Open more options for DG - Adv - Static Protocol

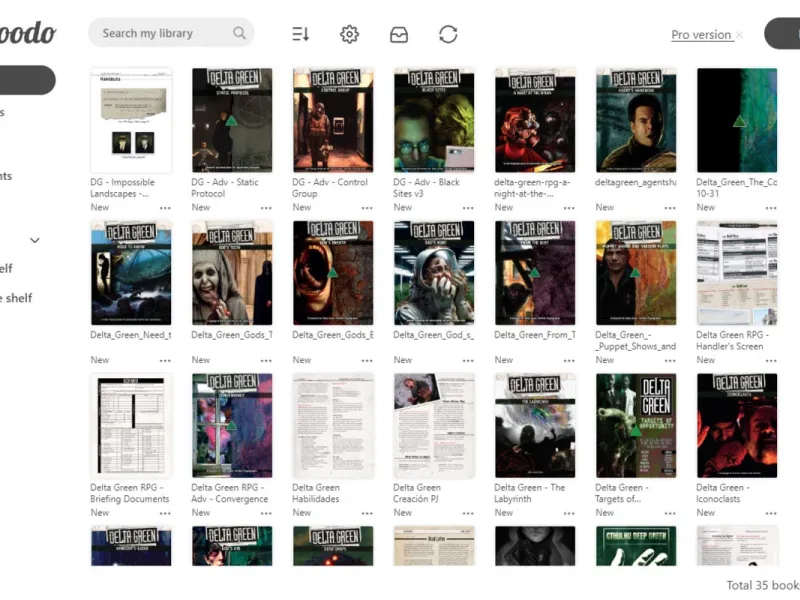click(266, 208)
